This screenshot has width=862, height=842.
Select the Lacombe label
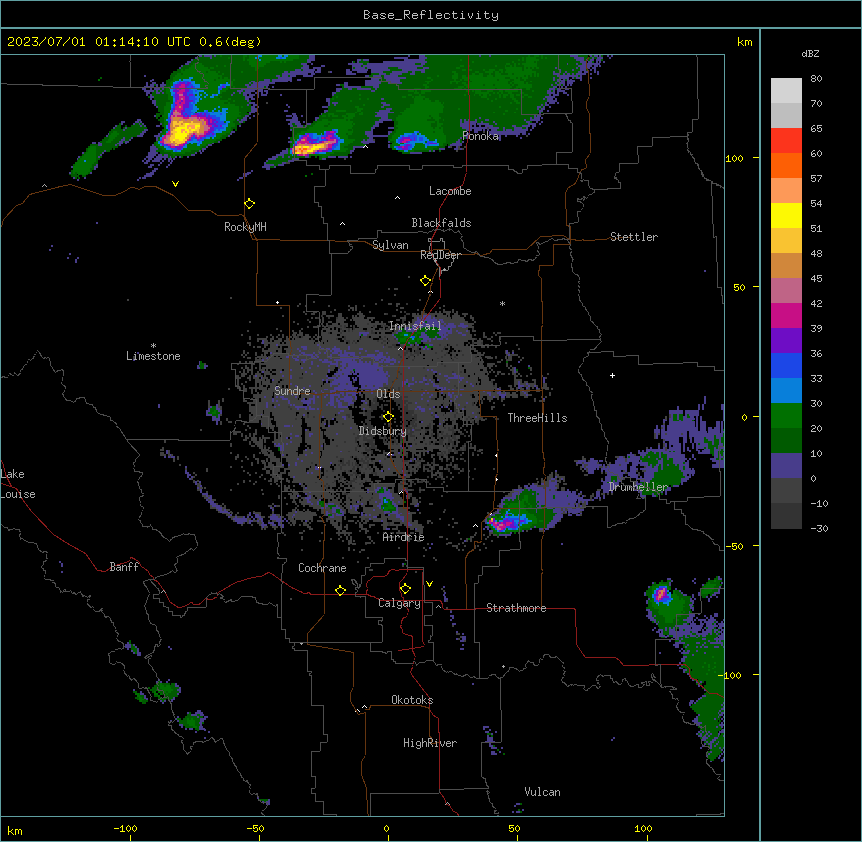[x=450, y=191]
